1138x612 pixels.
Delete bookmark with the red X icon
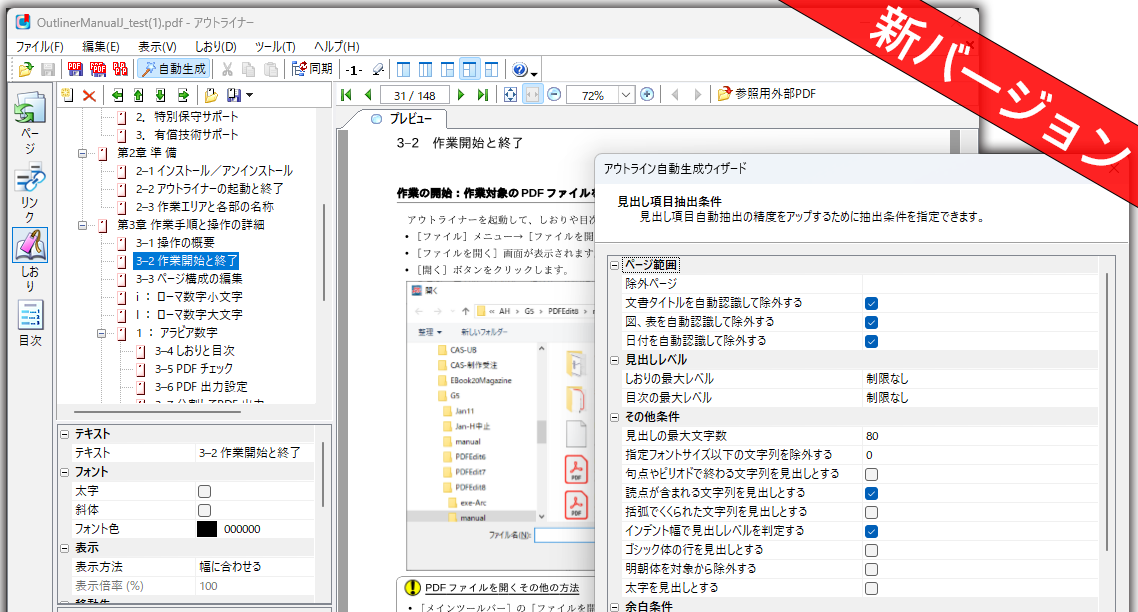[89, 95]
